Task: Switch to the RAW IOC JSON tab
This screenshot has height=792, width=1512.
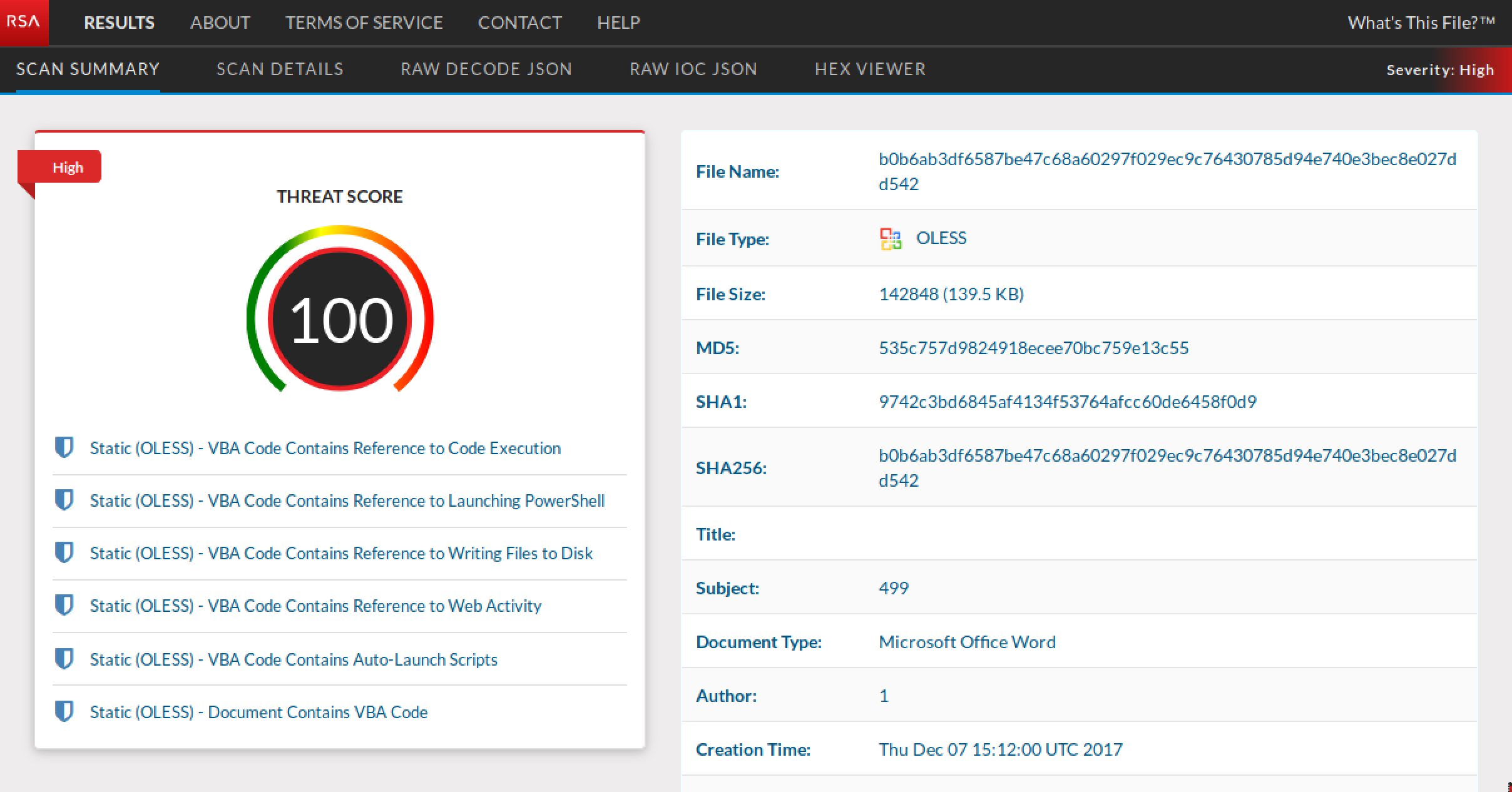Action: [693, 69]
